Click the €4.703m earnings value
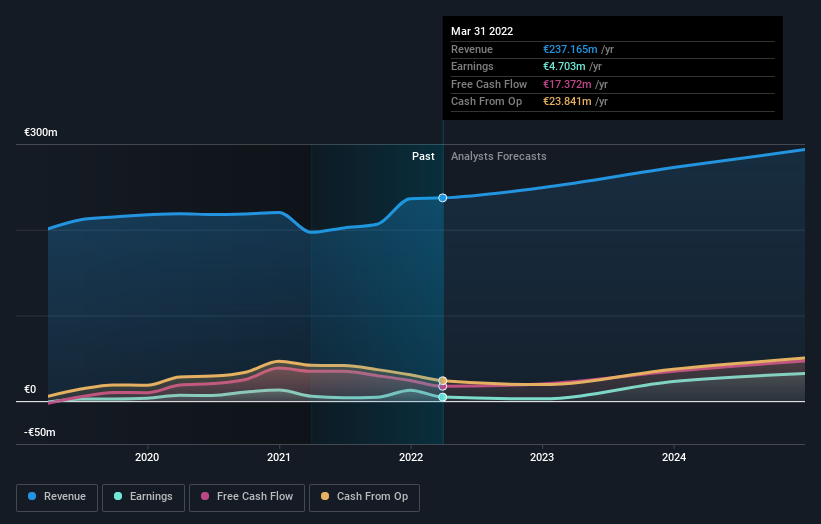The width and height of the screenshot is (821, 524). pyautogui.click(x=564, y=66)
